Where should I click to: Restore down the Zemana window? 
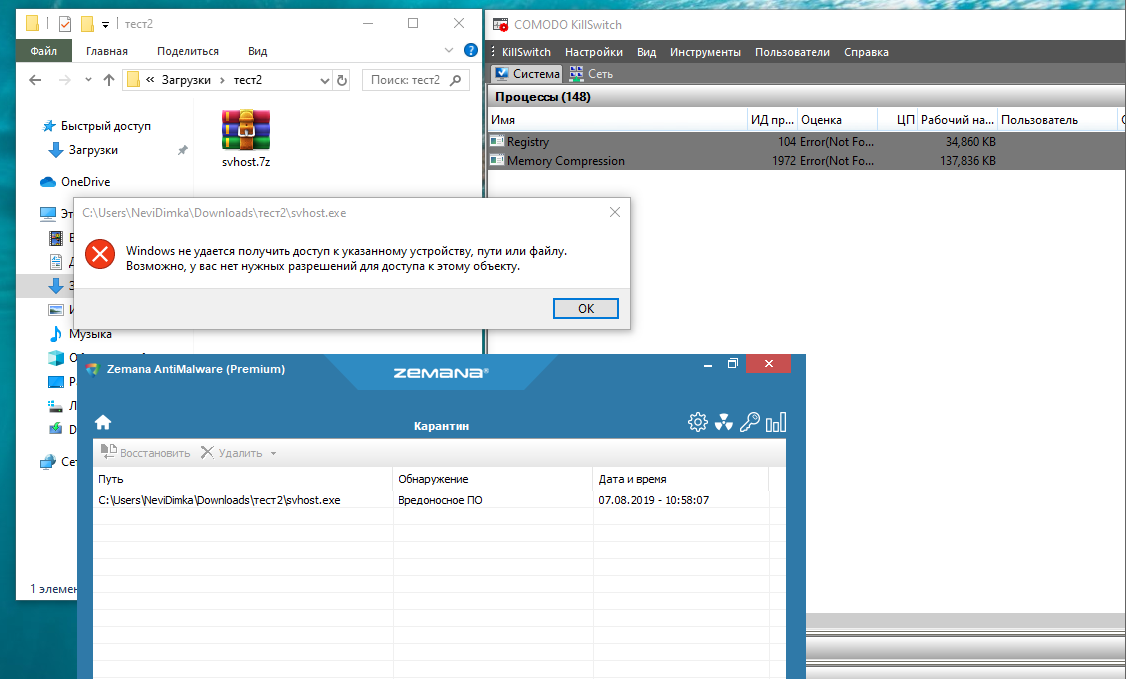732,364
